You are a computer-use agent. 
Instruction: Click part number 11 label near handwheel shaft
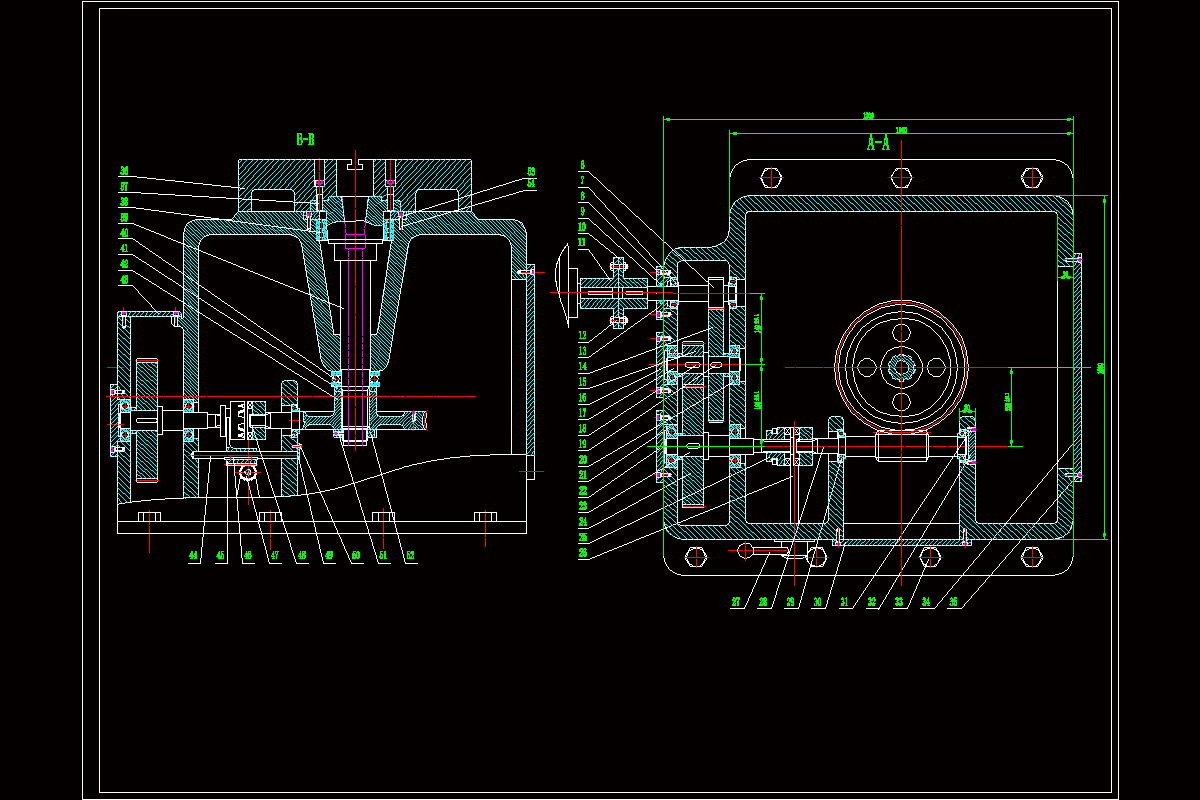point(583,241)
